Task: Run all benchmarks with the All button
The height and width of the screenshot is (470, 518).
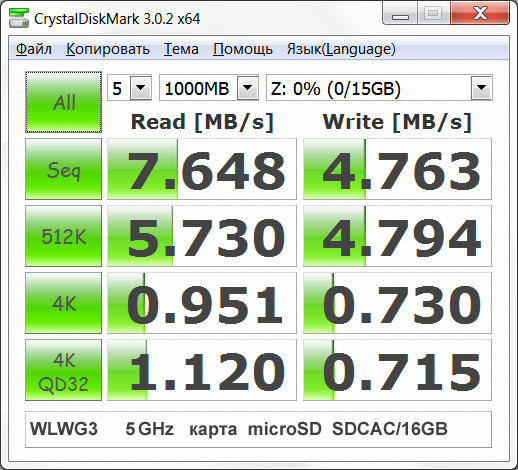Action: coord(63,102)
